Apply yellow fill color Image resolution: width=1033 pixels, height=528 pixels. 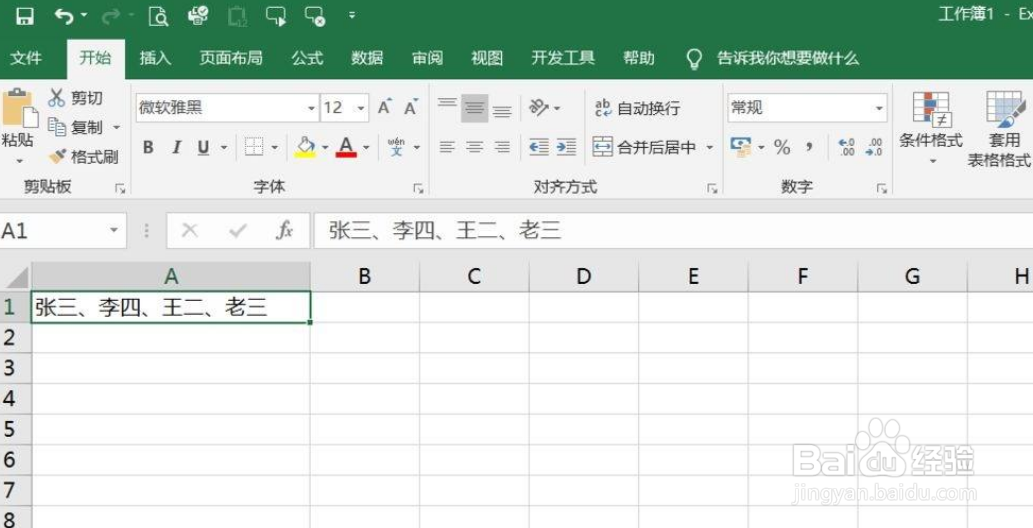point(305,147)
